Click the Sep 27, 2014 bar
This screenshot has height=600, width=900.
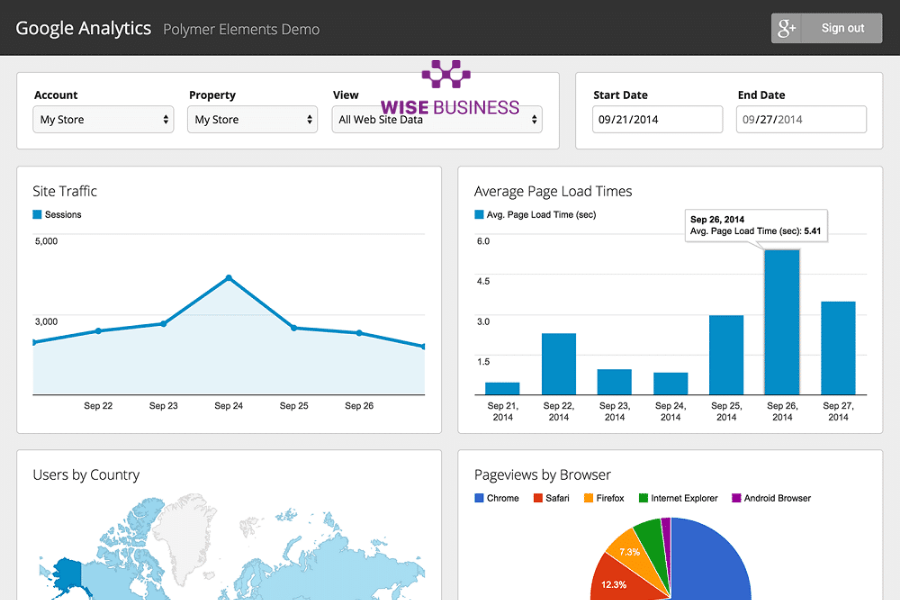838,348
